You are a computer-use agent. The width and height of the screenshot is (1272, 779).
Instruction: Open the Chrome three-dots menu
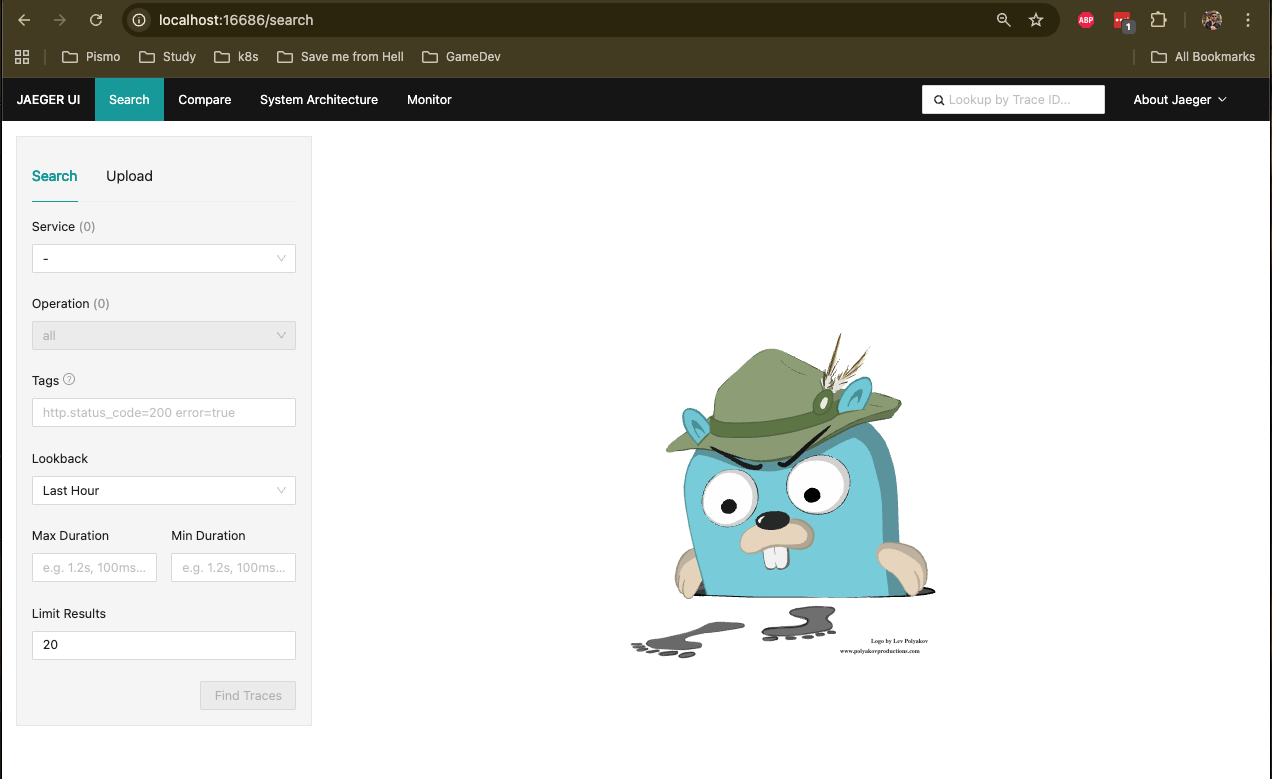coord(1247,20)
